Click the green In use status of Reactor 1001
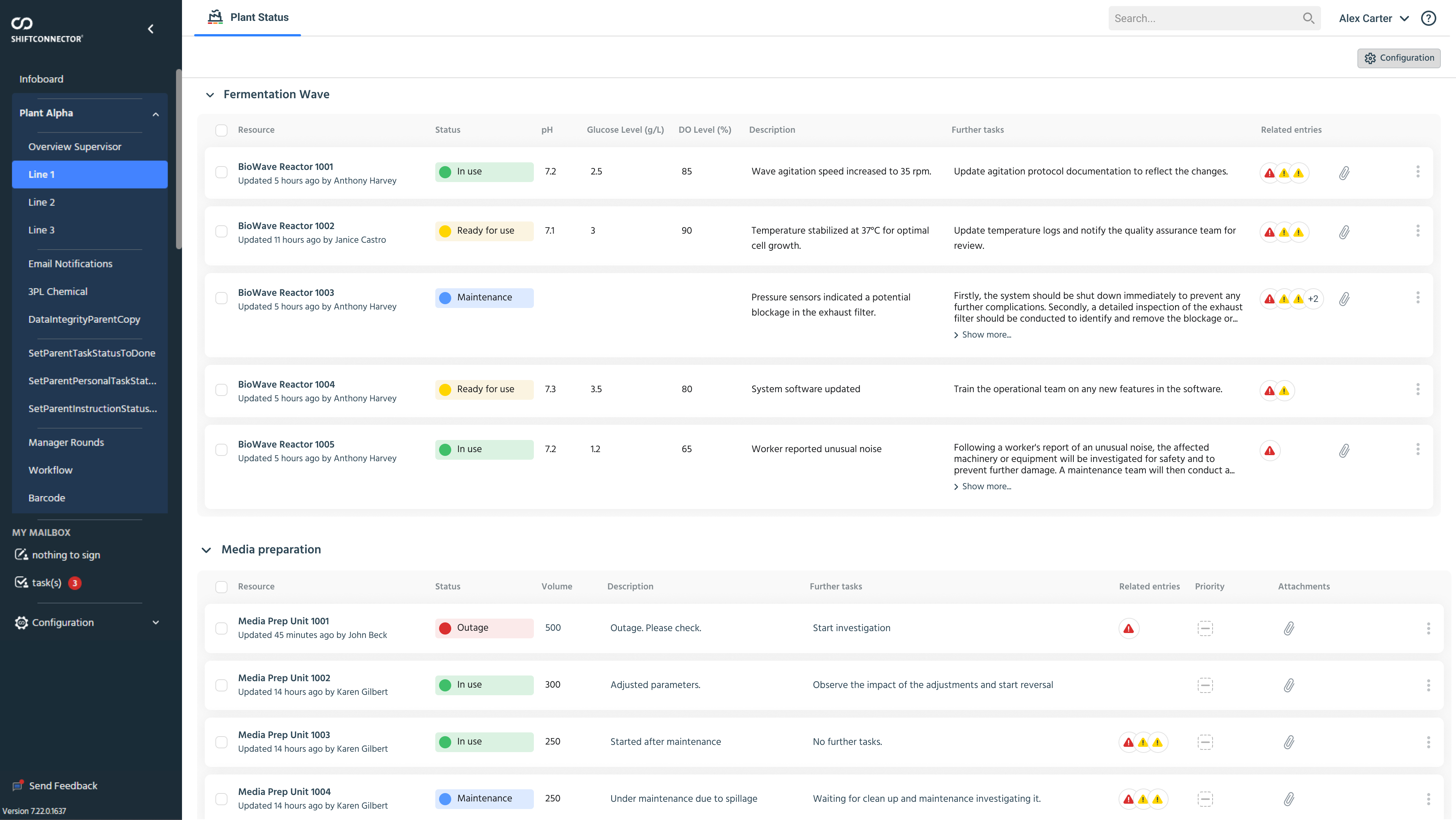Image resolution: width=1456 pixels, height=820 pixels. [x=484, y=172]
